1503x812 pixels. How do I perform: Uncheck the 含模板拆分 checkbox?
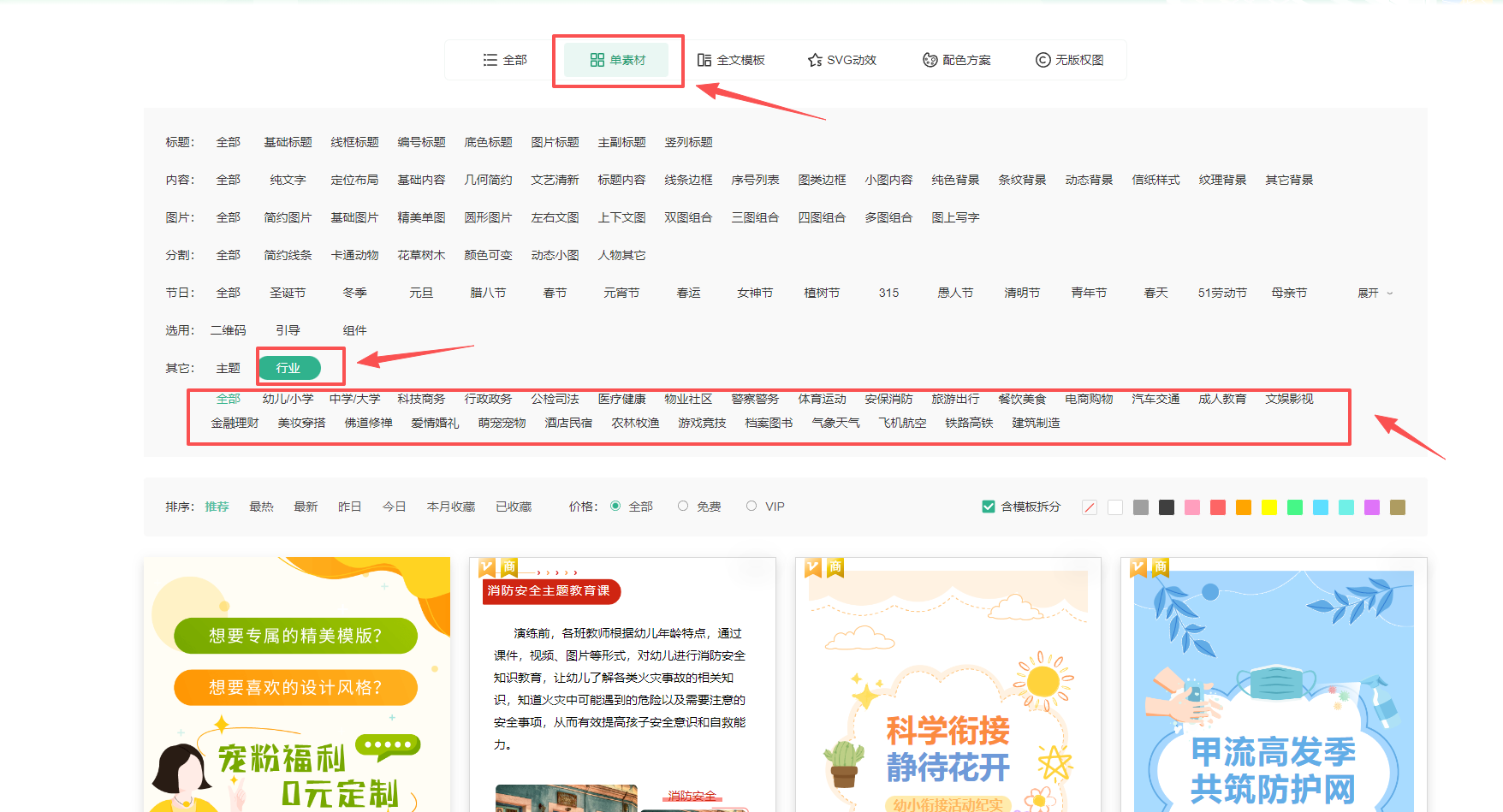(x=989, y=507)
